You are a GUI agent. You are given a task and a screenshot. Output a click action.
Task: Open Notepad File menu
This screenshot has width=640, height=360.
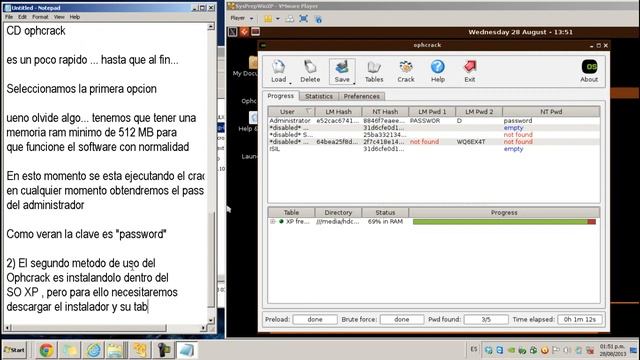click(9, 17)
